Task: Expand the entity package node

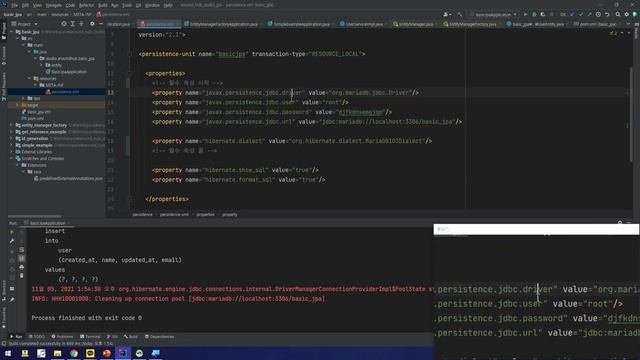Action: [41, 65]
